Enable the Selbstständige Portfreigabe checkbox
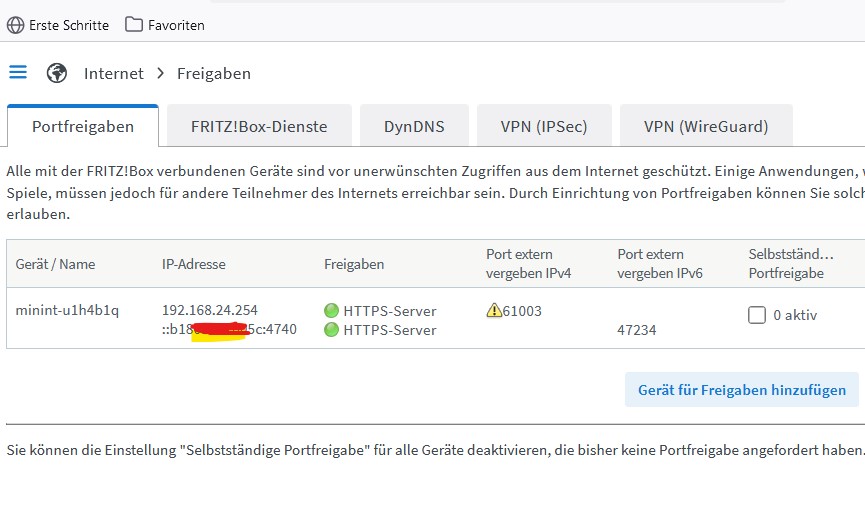 757,315
